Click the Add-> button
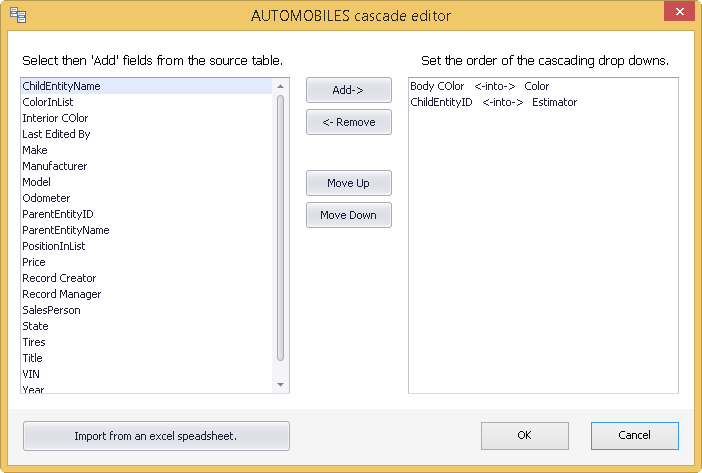 349,90
